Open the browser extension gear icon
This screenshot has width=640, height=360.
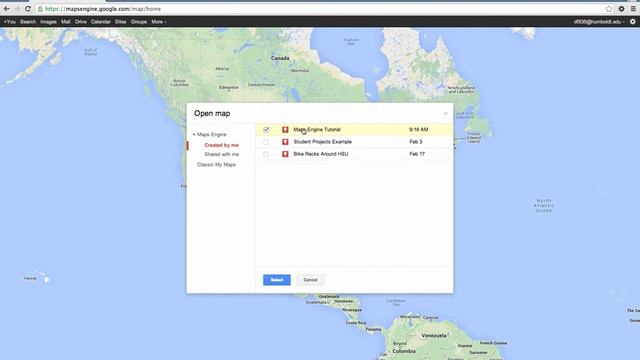[x=621, y=9]
